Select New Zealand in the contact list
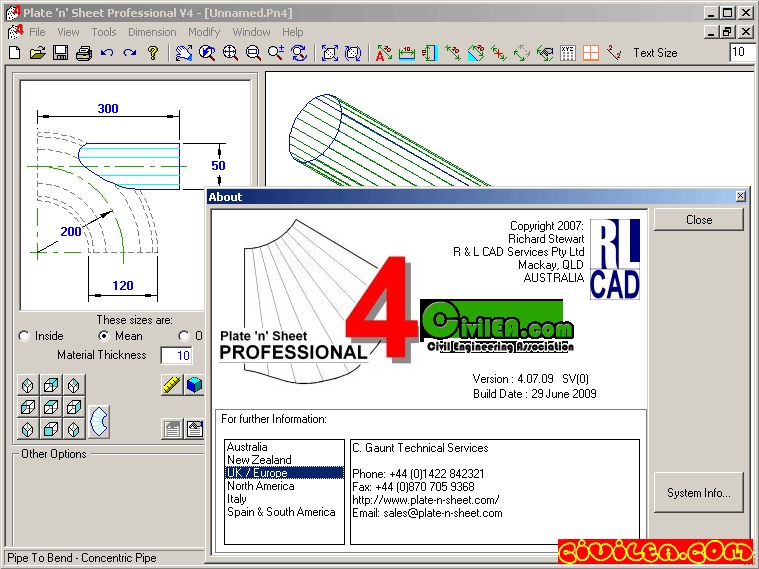This screenshot has height=569, width=759. coord(284,460)
